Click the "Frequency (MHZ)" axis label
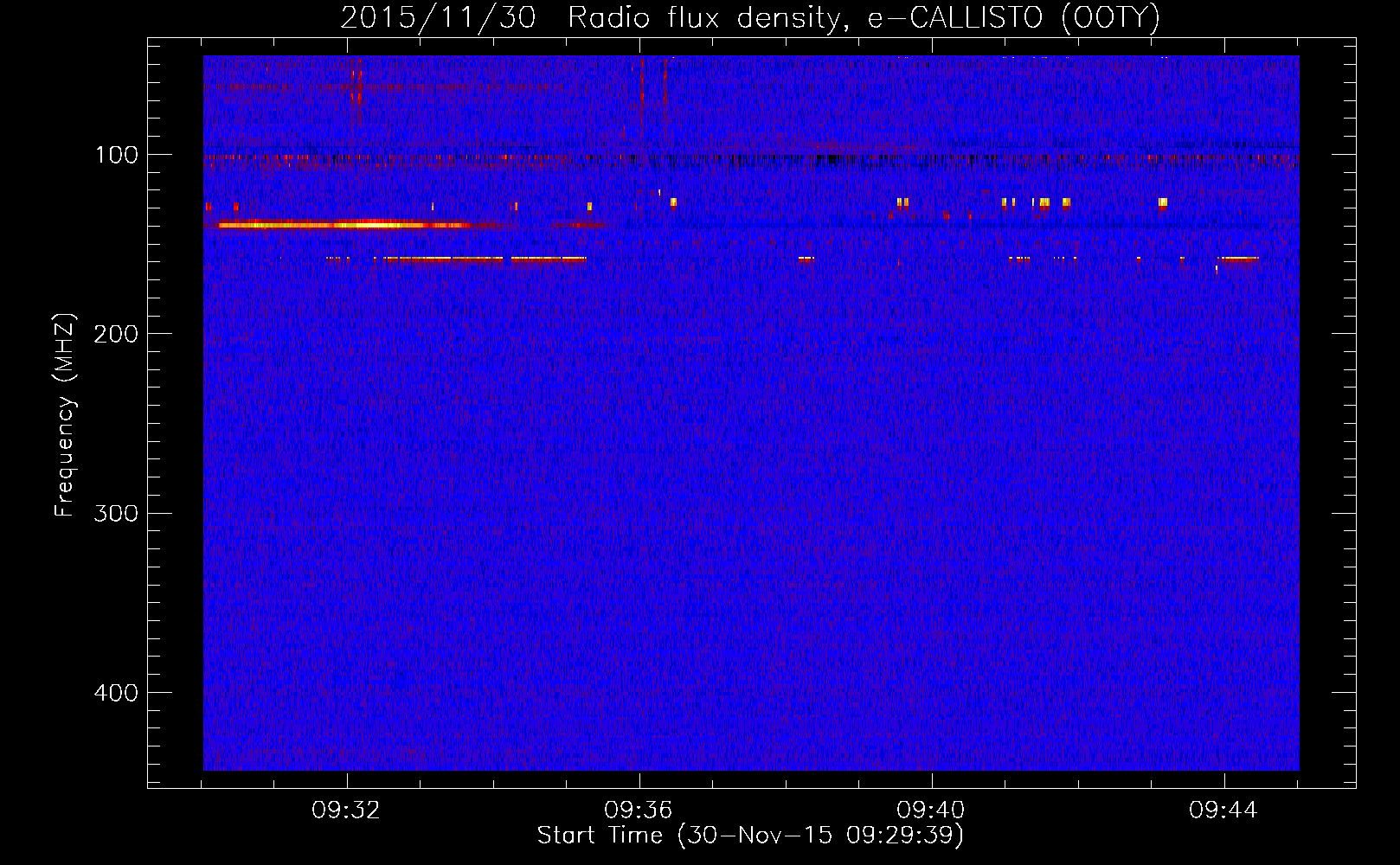 coord(65,415)
